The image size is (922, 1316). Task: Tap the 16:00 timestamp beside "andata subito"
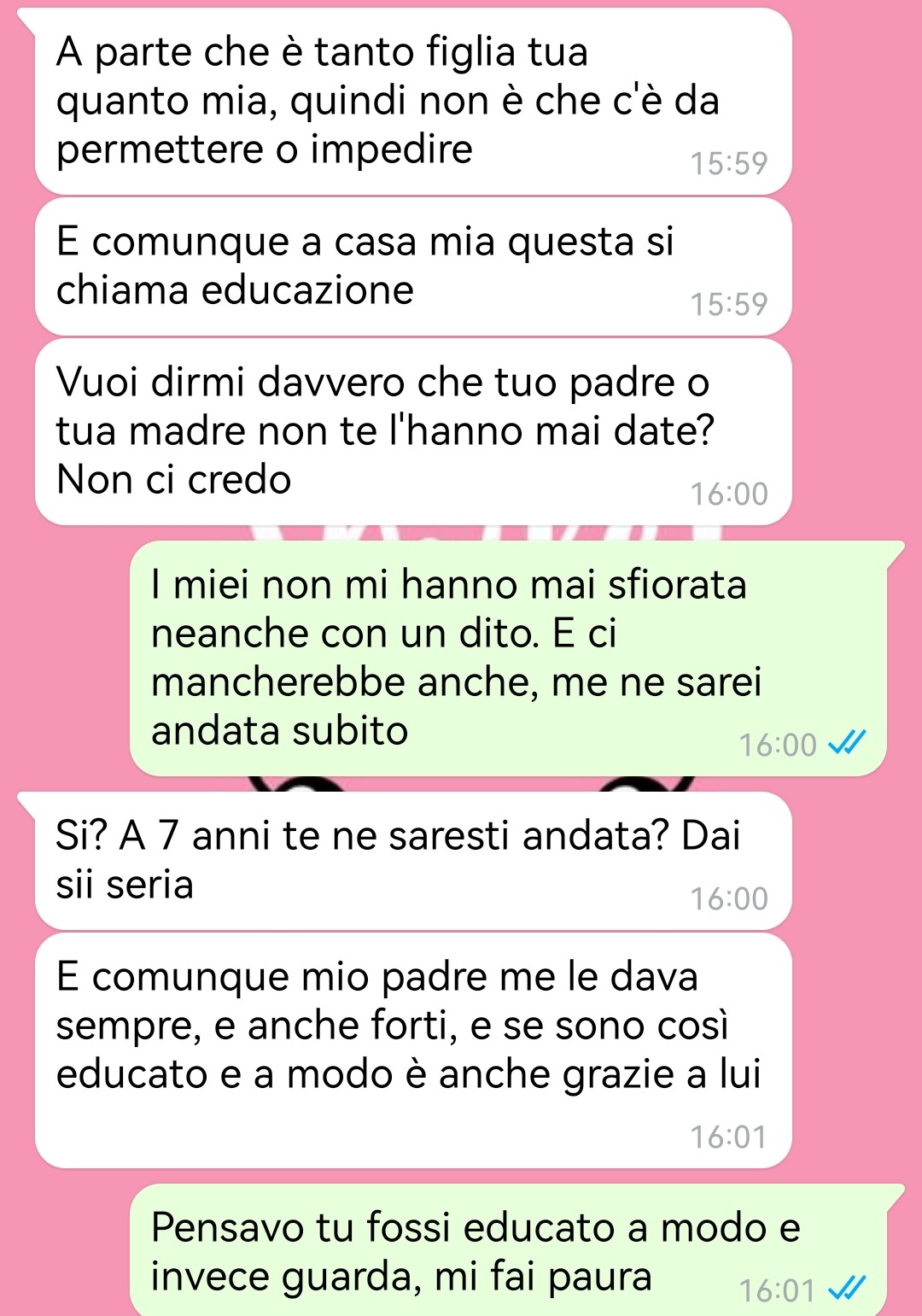(x=778, y=745)
